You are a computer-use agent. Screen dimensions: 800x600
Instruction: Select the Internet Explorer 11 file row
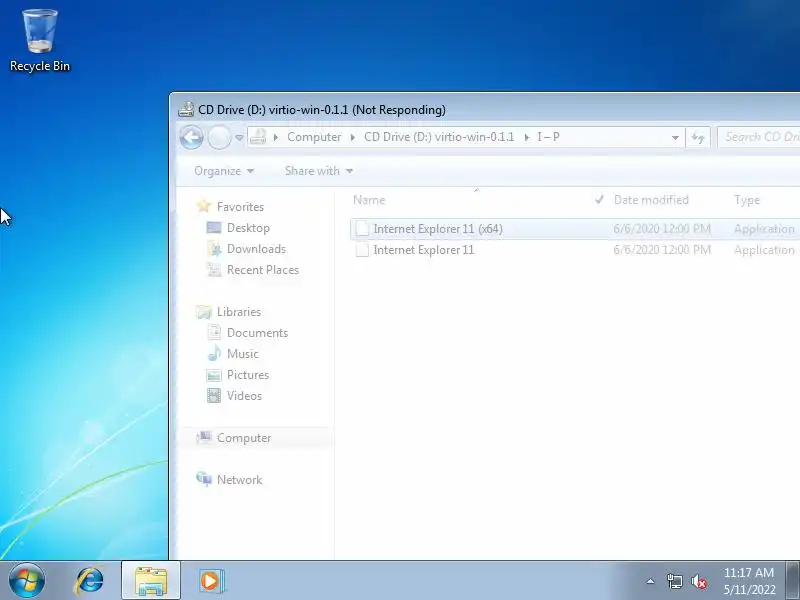[575, 250]
